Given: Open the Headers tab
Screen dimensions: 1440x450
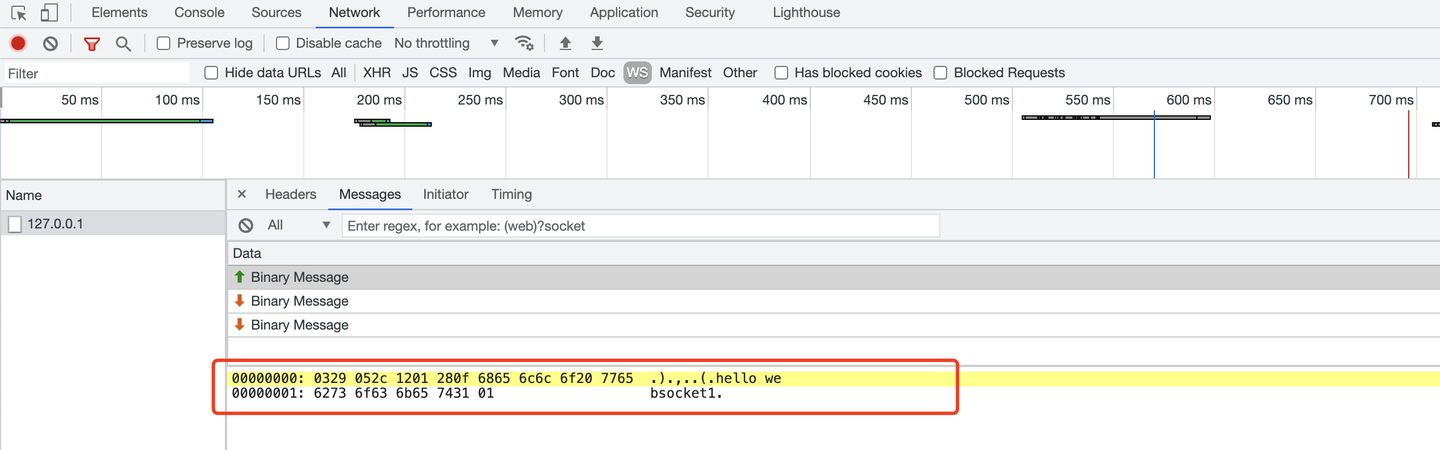Looking at the screenshot, I should point(290,194).
